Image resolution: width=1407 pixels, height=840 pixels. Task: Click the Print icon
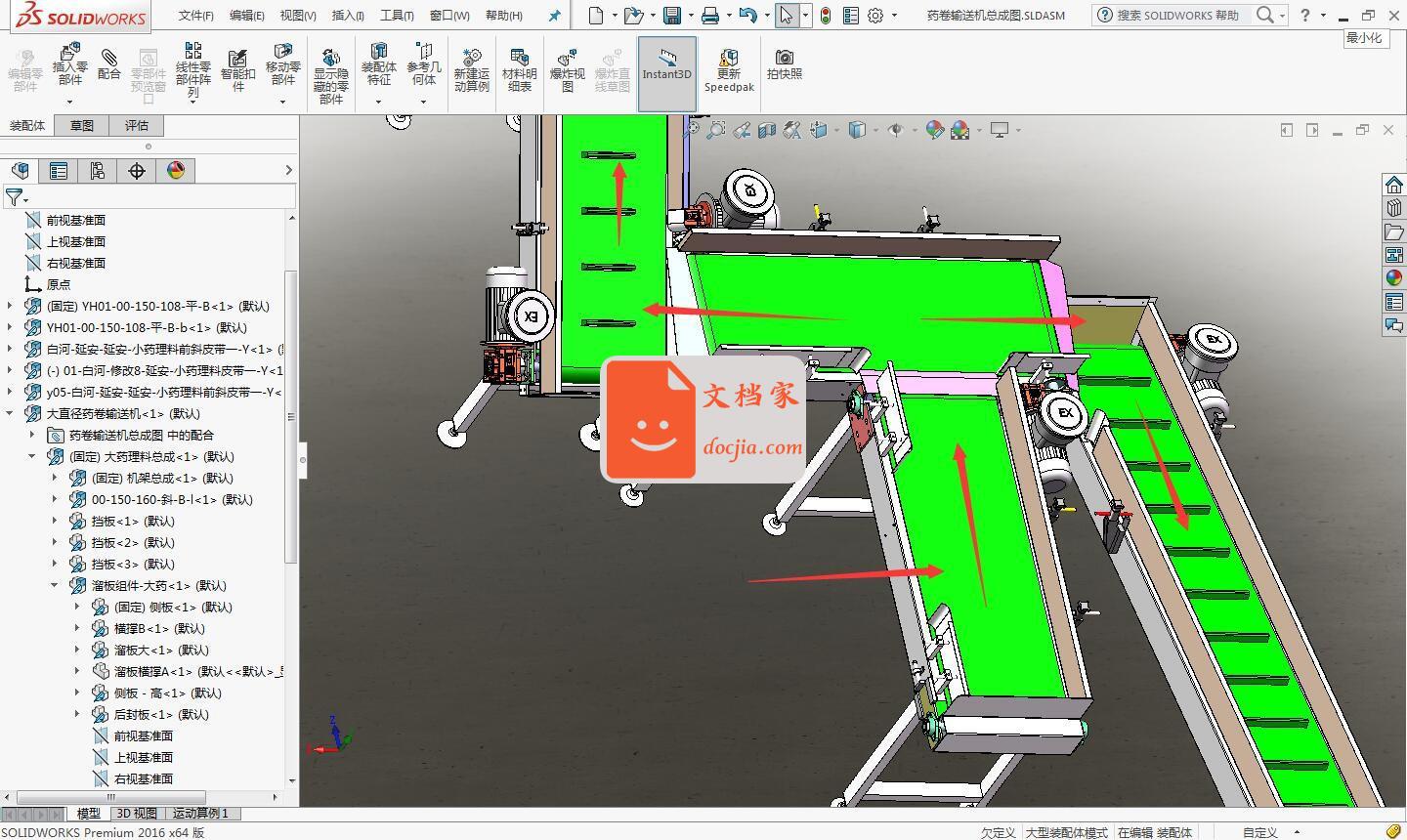point(710,15)
